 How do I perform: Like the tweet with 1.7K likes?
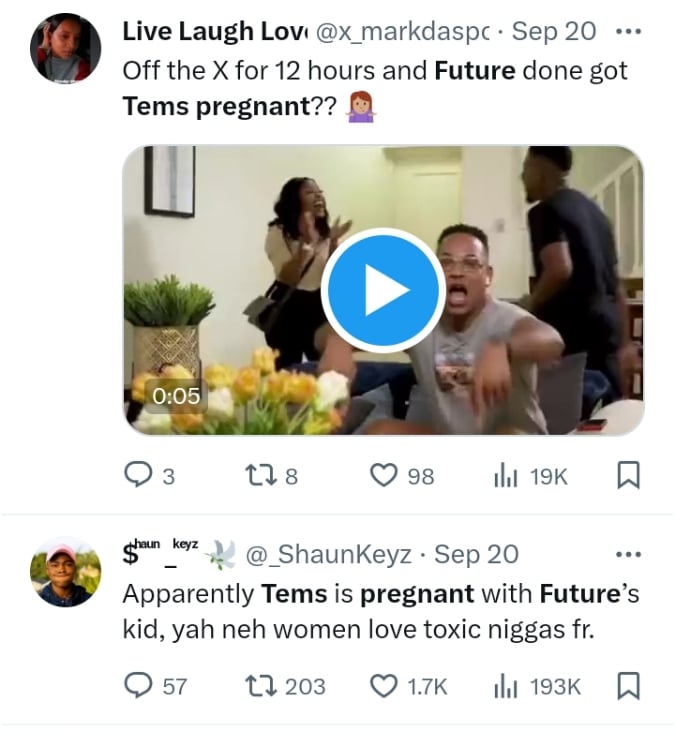pos(384,685)
